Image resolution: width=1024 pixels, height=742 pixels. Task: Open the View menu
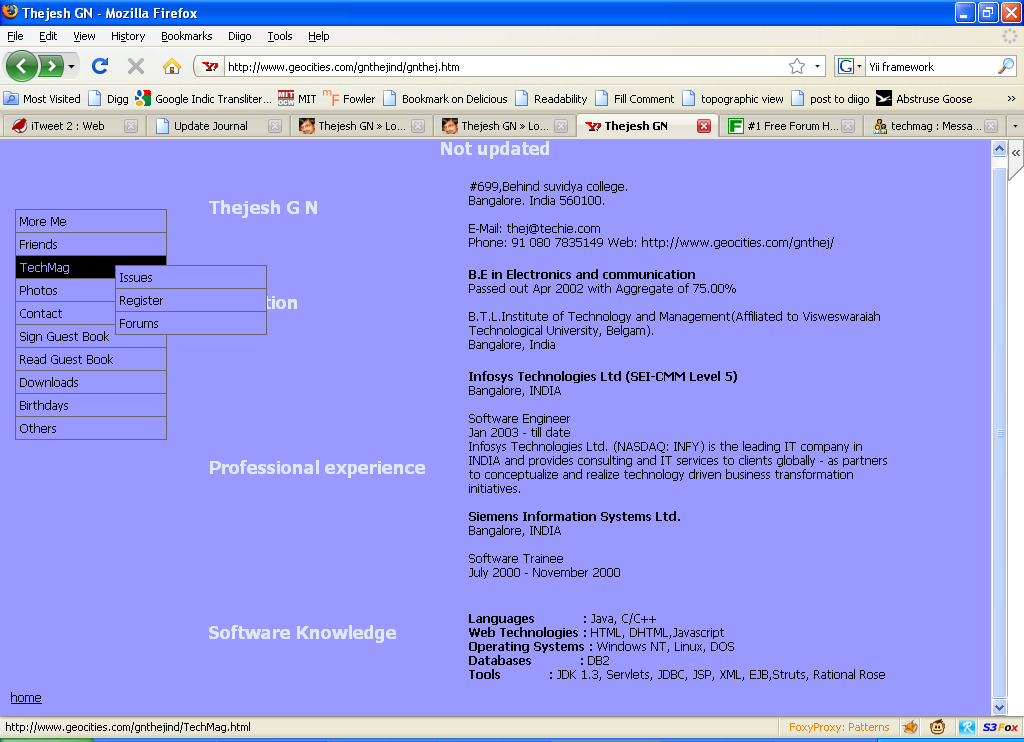tap(84, 36)
